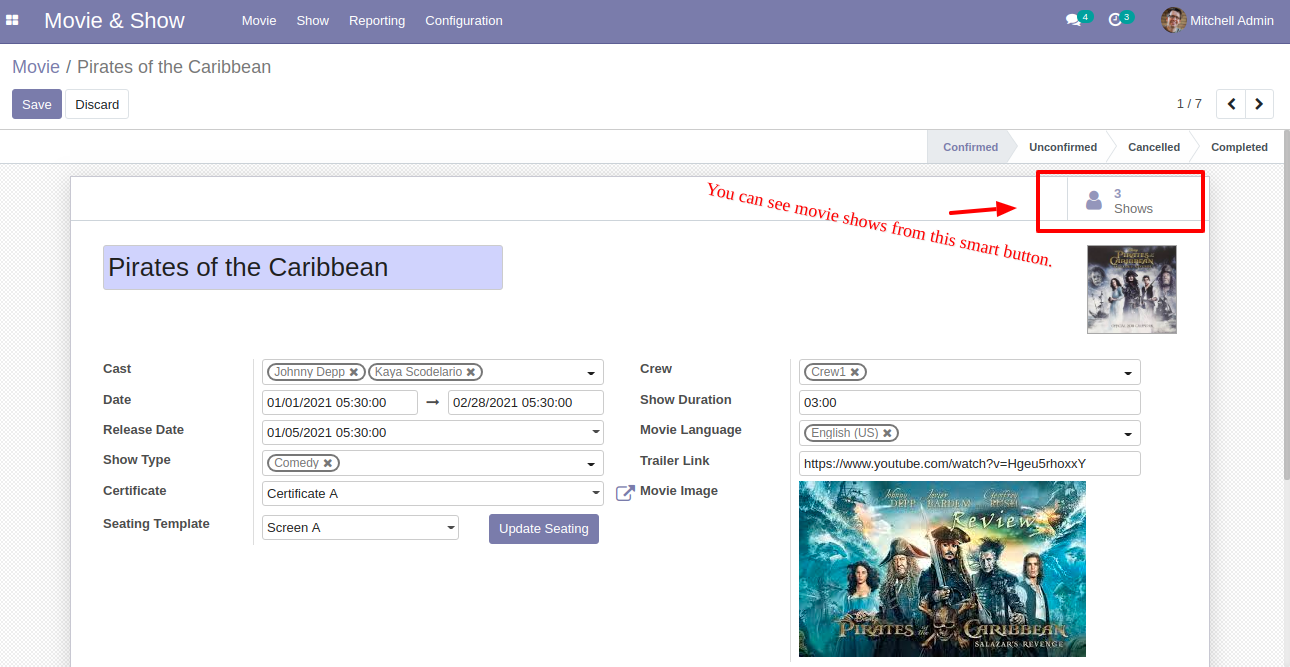The width and height of the screenshot is (1290, 667).
Task: Open the Certificate external link icon
Action: [x=625, y=493]
